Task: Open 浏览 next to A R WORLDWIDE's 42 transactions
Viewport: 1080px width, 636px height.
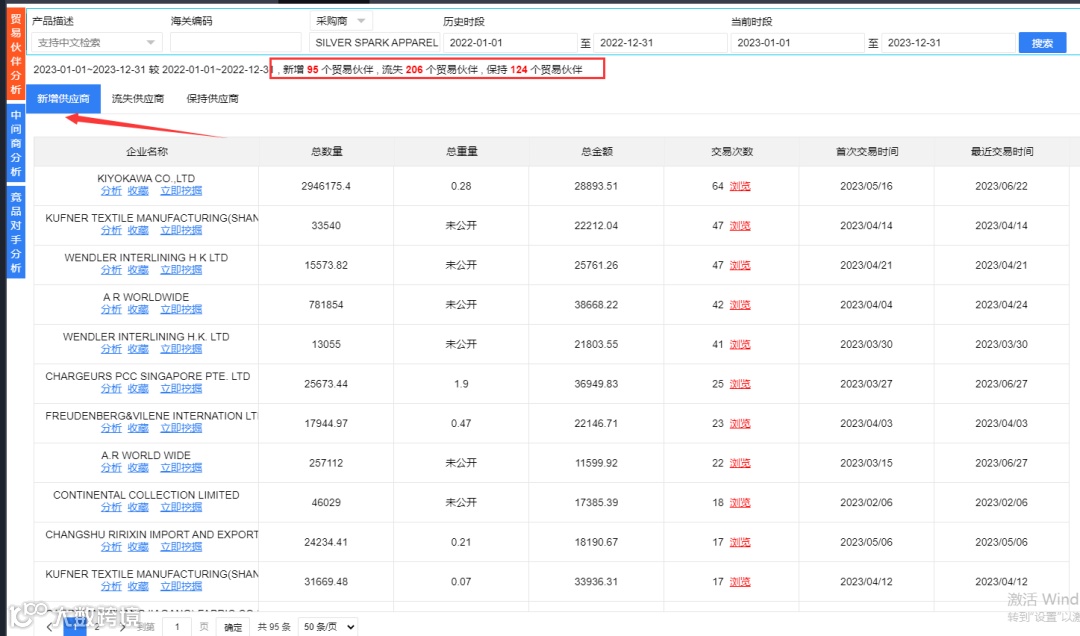Action: tap(738, 304)
